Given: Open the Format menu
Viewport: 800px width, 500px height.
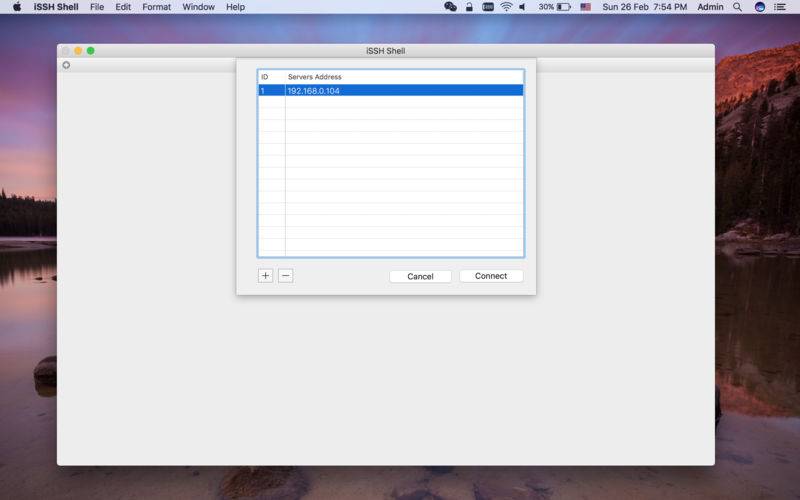Looking at the screenshot, I should point(156,7).
